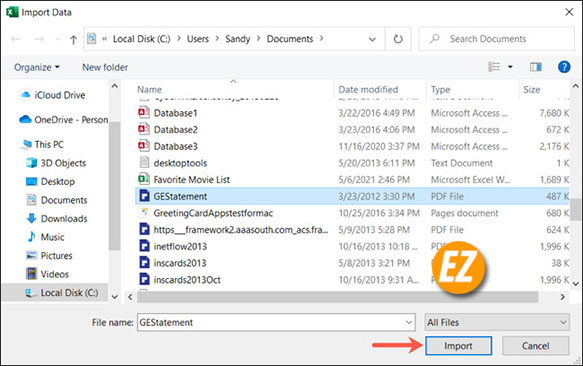
Task: Toggle the preview pane icon
Action: pos(535,67)
